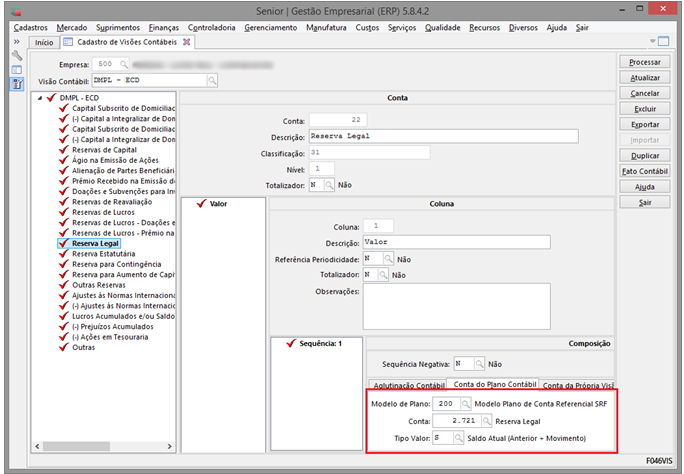Viewport: 684px width, 474px height.
Task: Click the lookup magnifier beside Visão Contábil
Action: tap(212, 79)
